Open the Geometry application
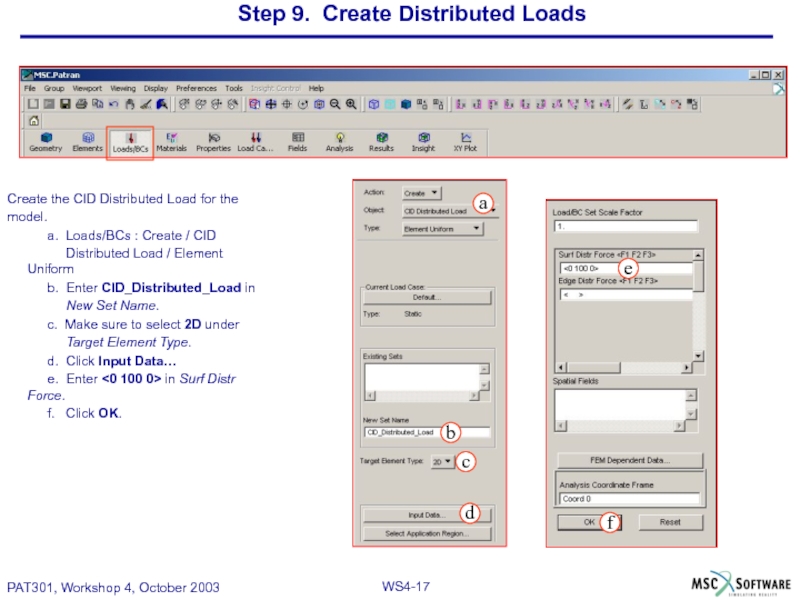The width and height of the screenshot is (800, 600). click(46, 142)
